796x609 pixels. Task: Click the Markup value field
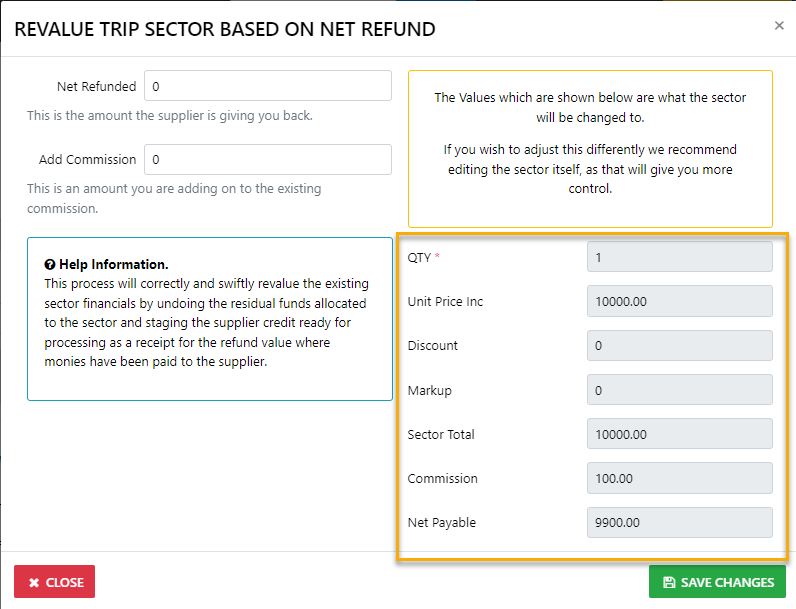(679, 390)
